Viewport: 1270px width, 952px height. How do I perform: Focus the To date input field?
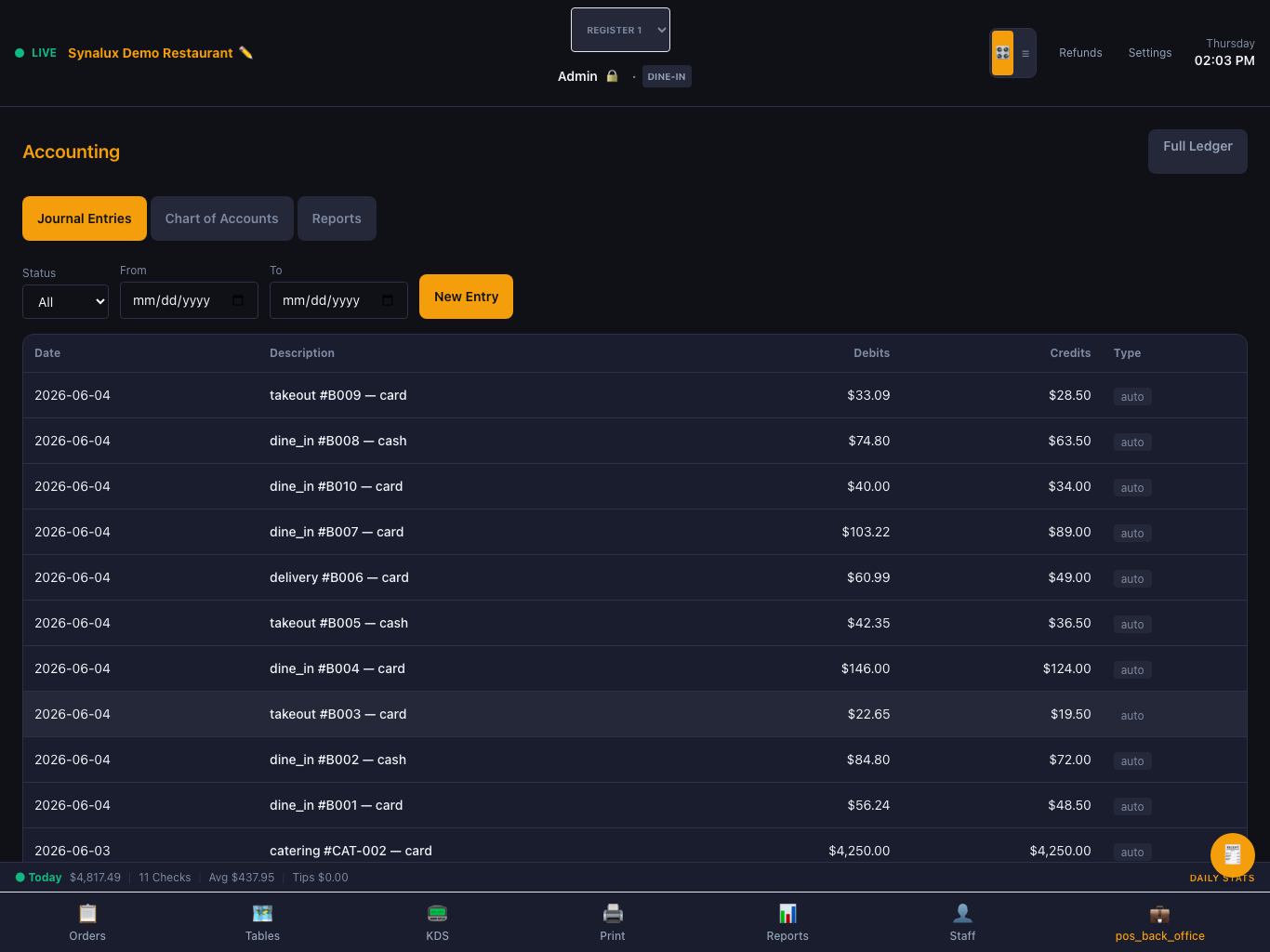(338, 300)
